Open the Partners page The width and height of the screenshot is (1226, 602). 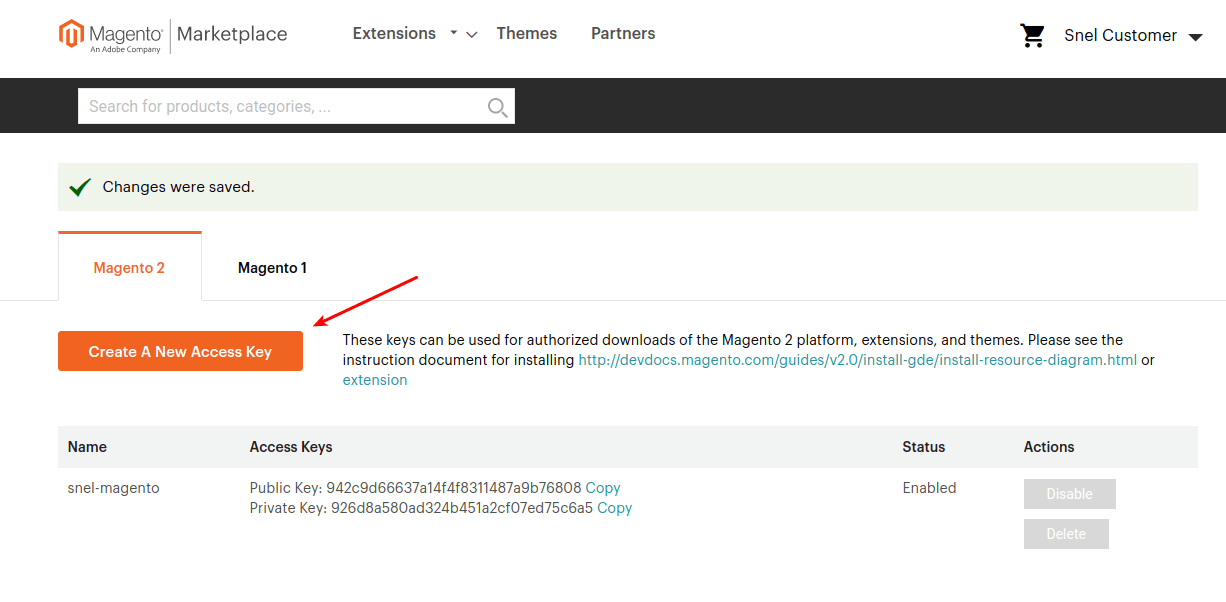pyautogui.click(x=623, y=34)
